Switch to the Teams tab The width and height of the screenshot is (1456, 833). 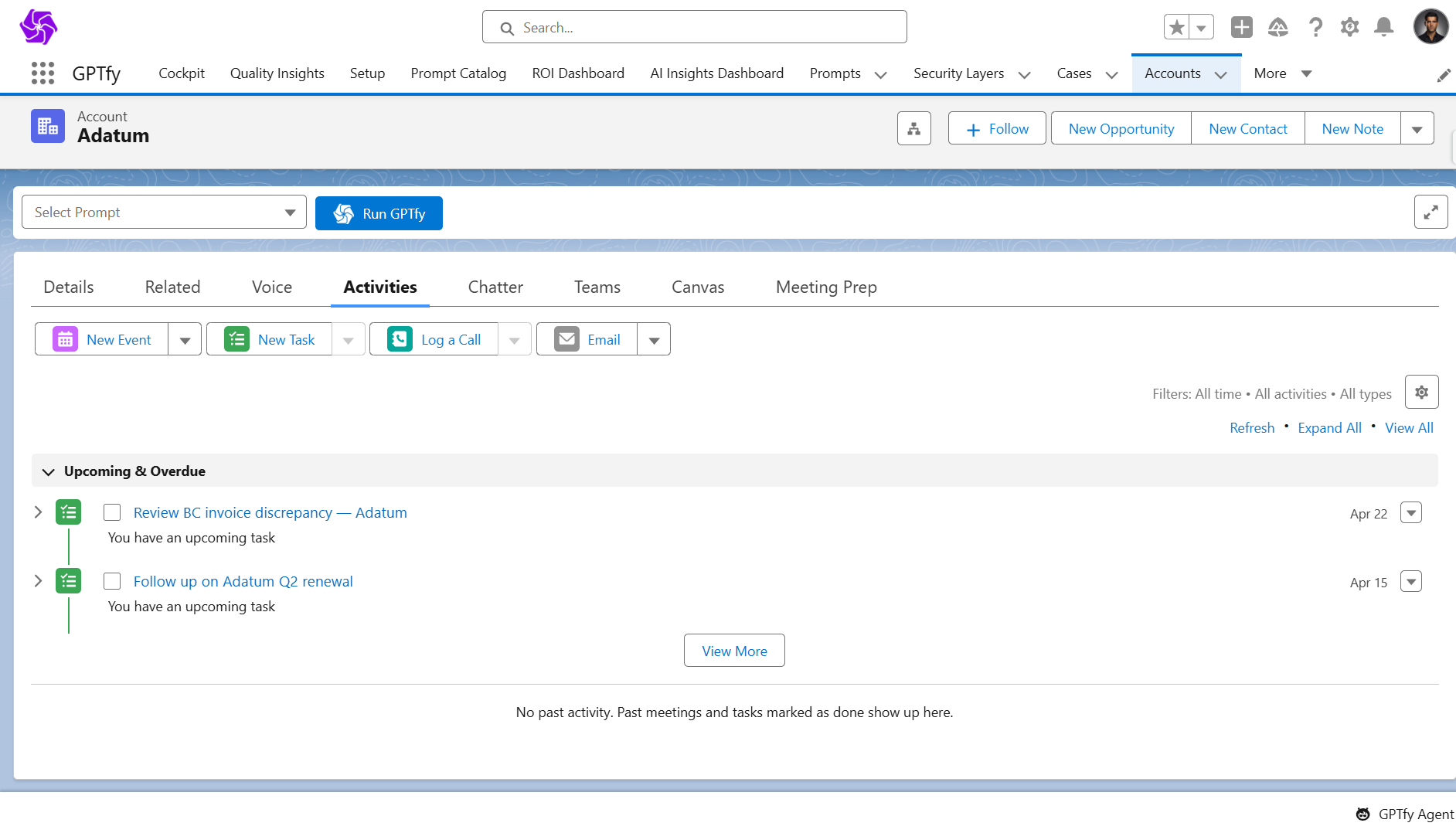click(x=597, y=287)
